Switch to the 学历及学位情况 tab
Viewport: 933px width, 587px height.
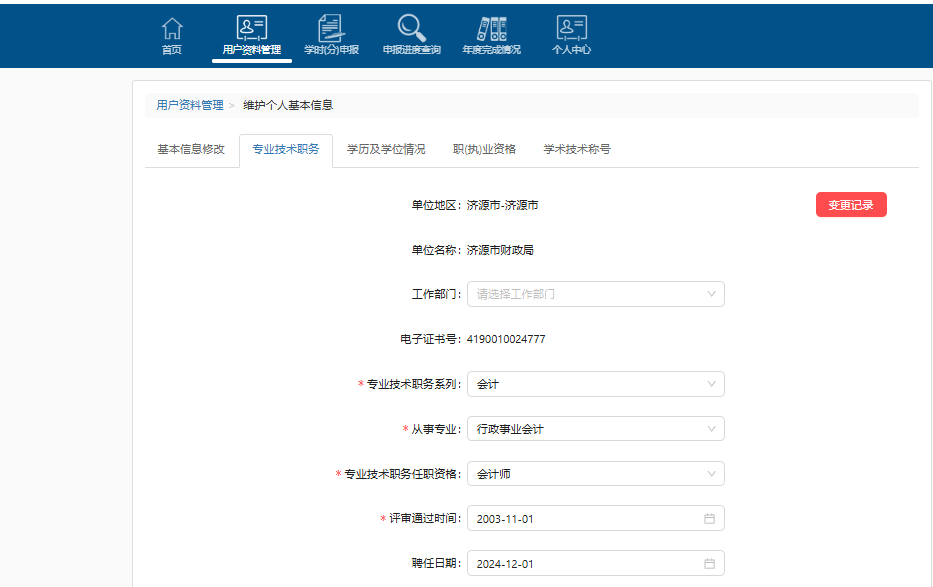[386, 149]
